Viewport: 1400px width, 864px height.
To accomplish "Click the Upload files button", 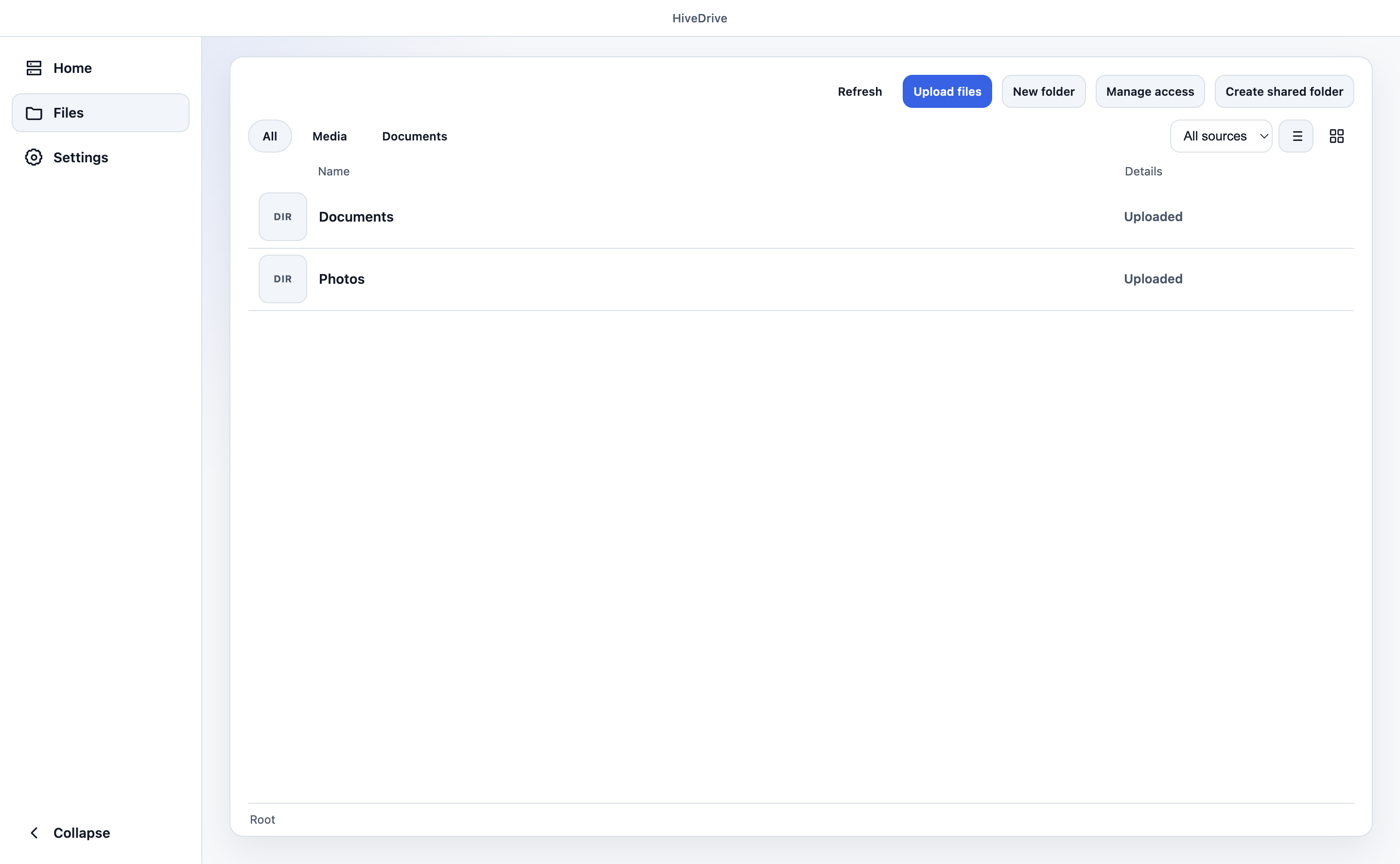I will pos(946,91).
